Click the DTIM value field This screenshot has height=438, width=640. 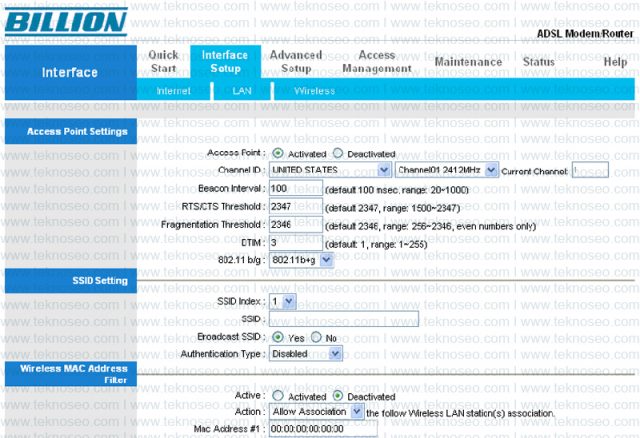tap(296, 242)
